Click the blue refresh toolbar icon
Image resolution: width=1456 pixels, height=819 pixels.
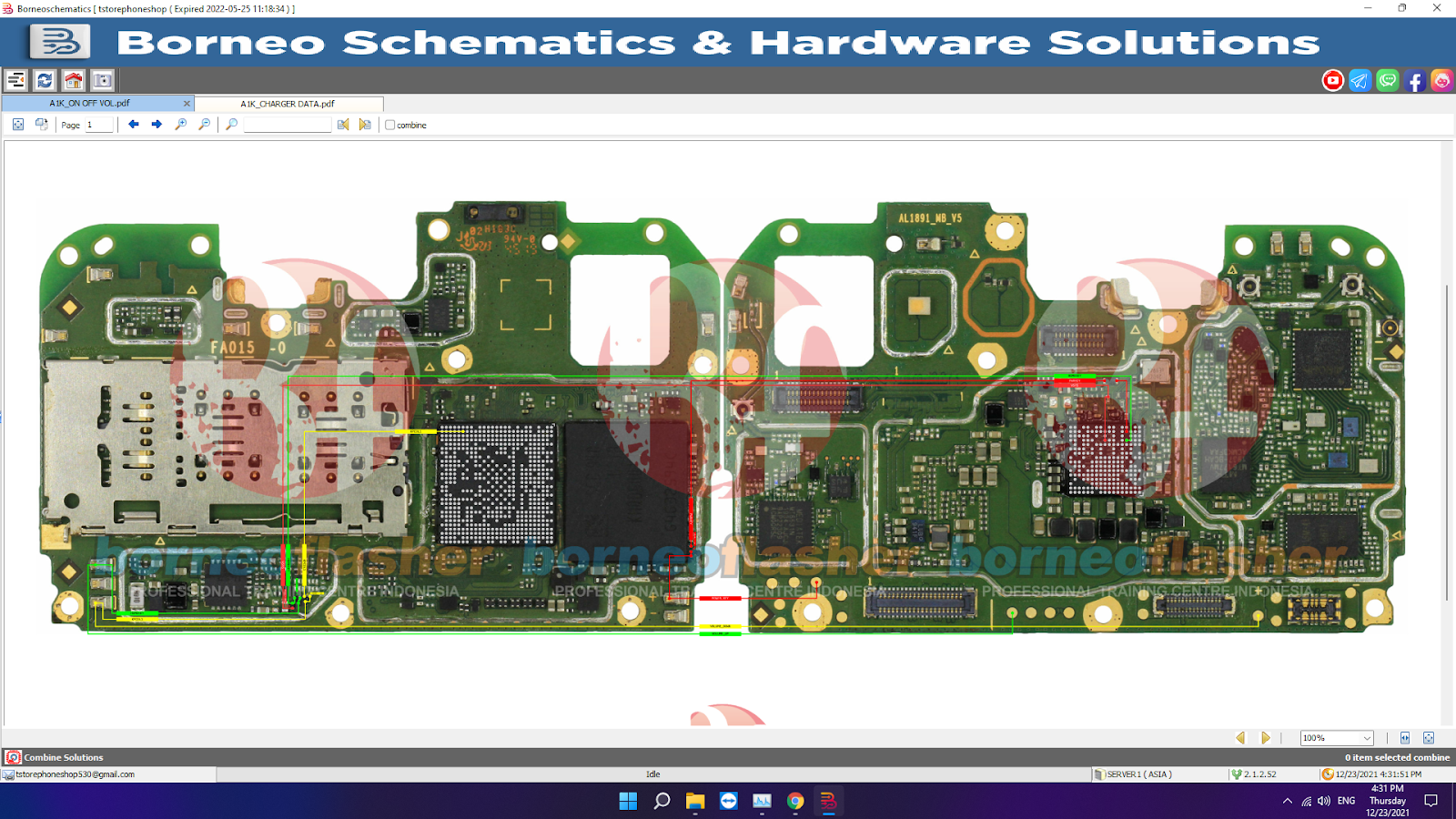45,80
